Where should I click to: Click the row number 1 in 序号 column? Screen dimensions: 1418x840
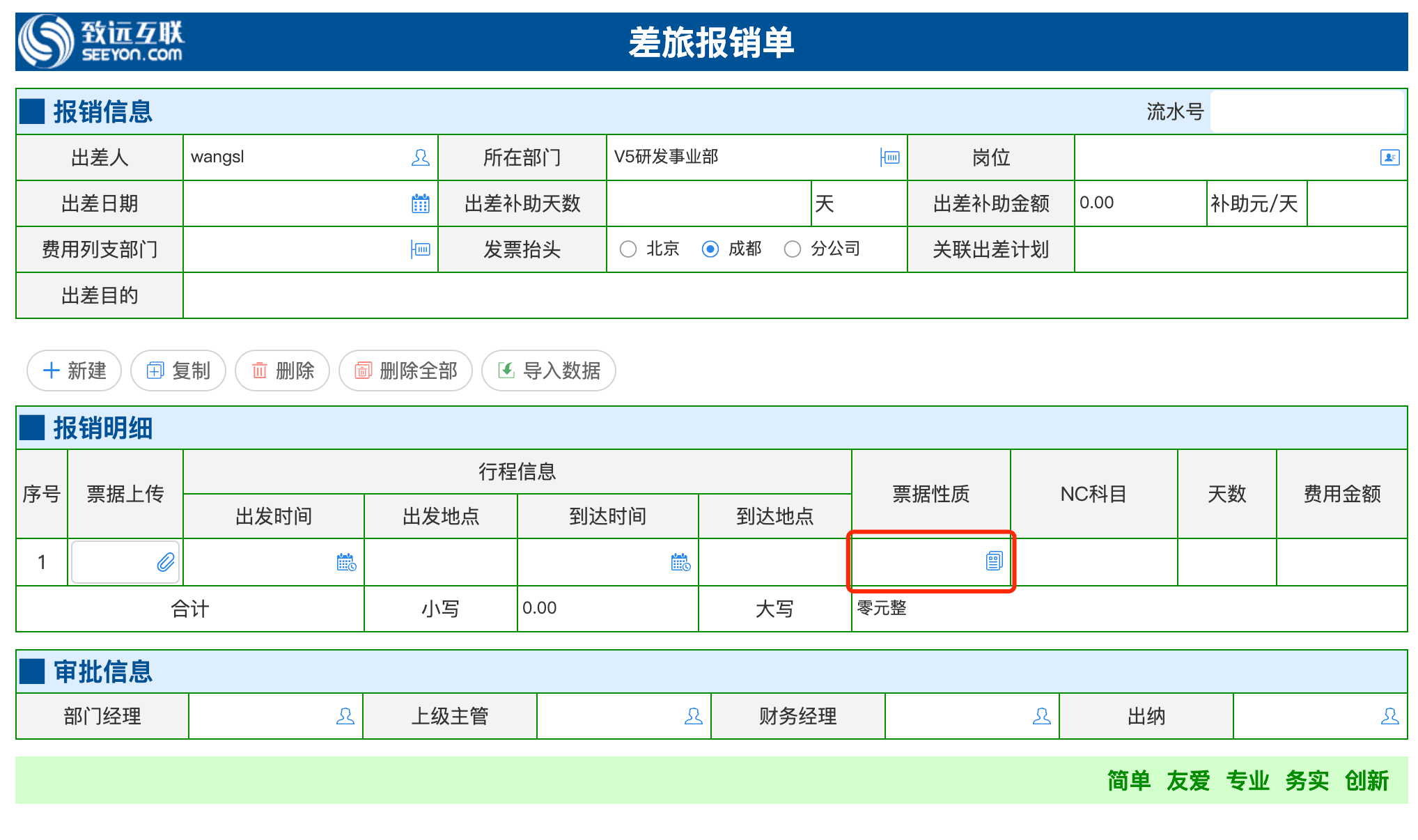tap(42, 562)
